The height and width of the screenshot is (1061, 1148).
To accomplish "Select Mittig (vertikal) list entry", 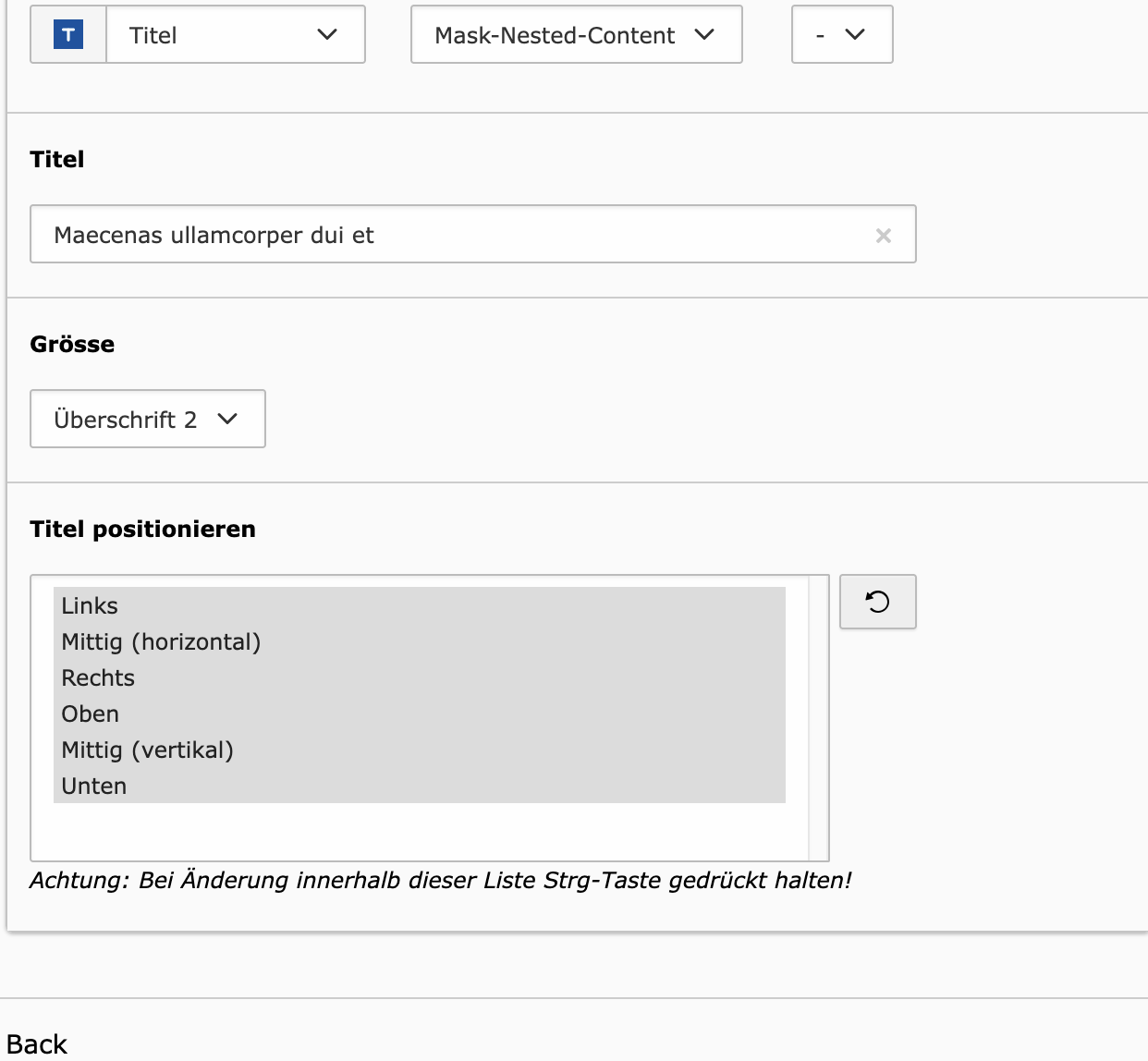I will (x=147, y=750).
